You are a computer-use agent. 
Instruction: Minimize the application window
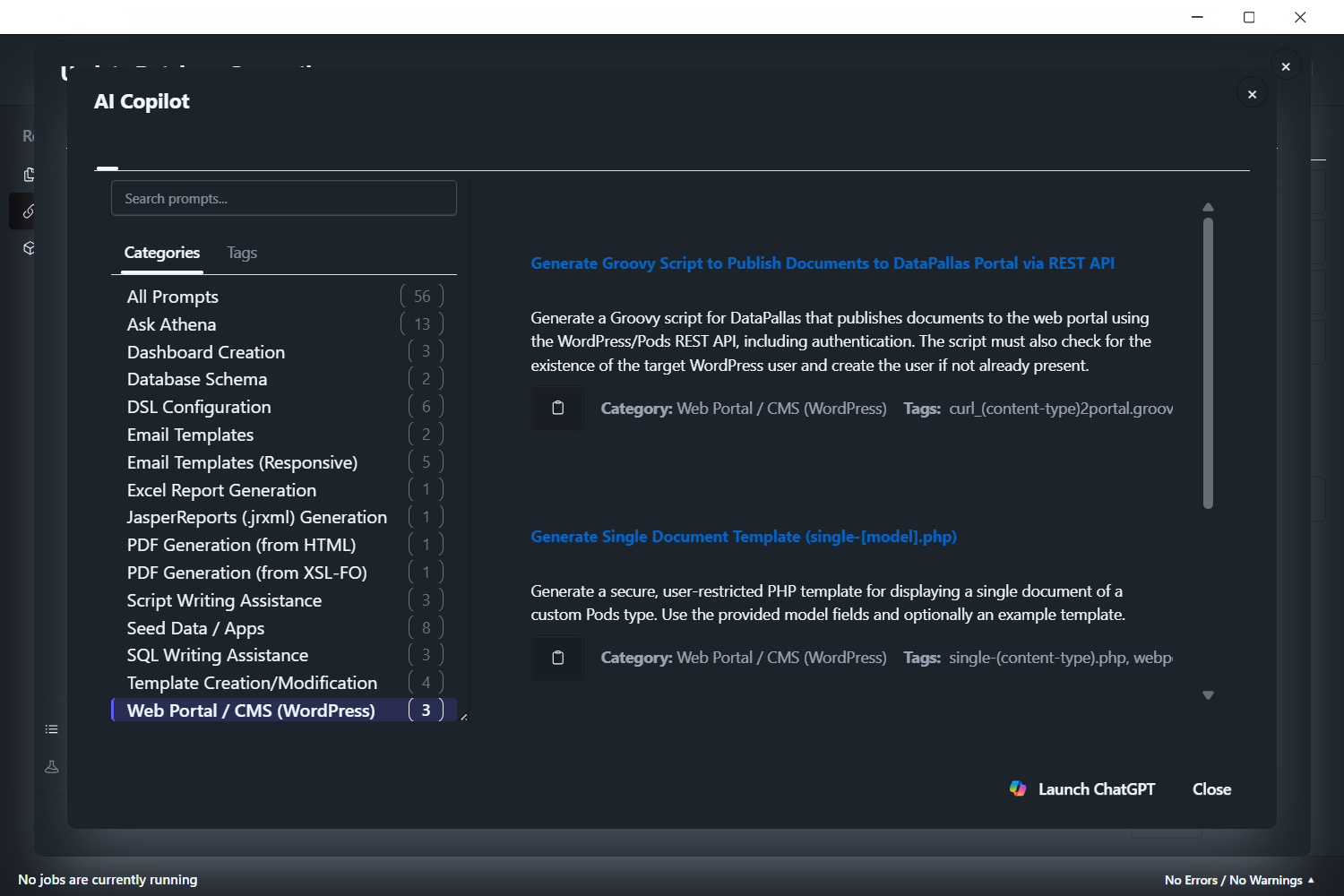click(x=1197, y=17)
